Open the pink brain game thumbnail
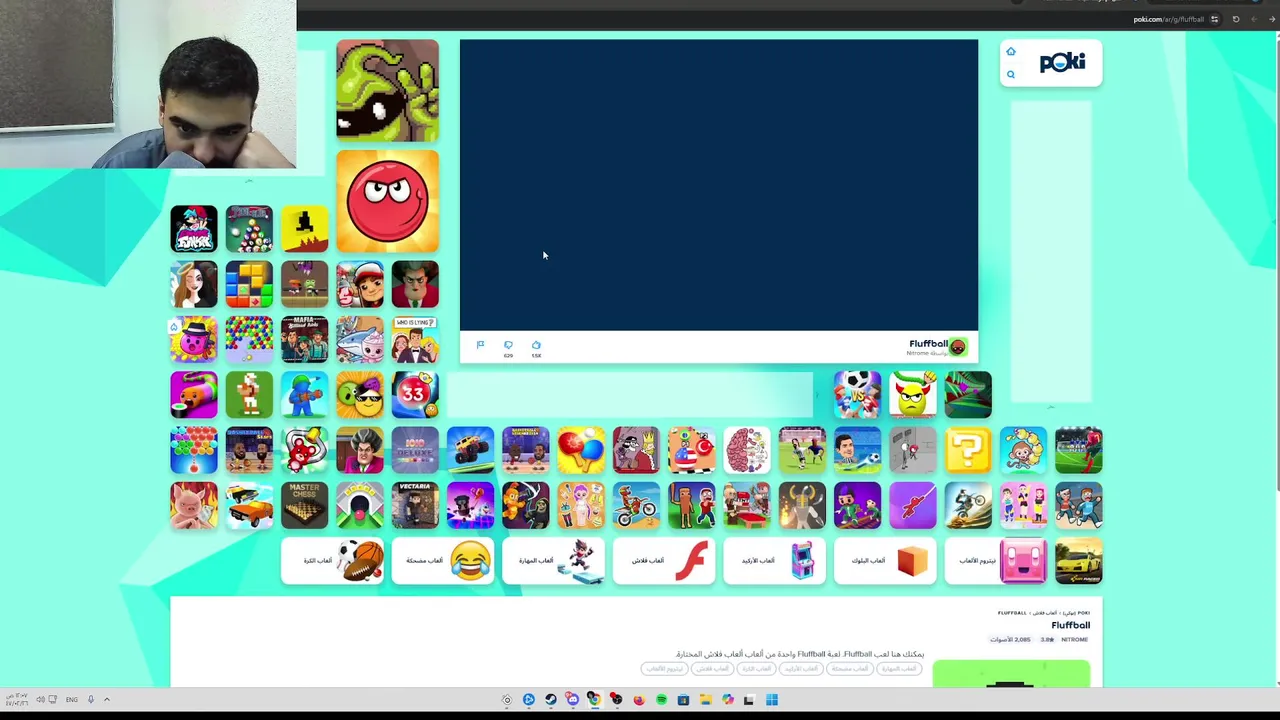Screen dimensions: 1280x720 click(747, 450)
